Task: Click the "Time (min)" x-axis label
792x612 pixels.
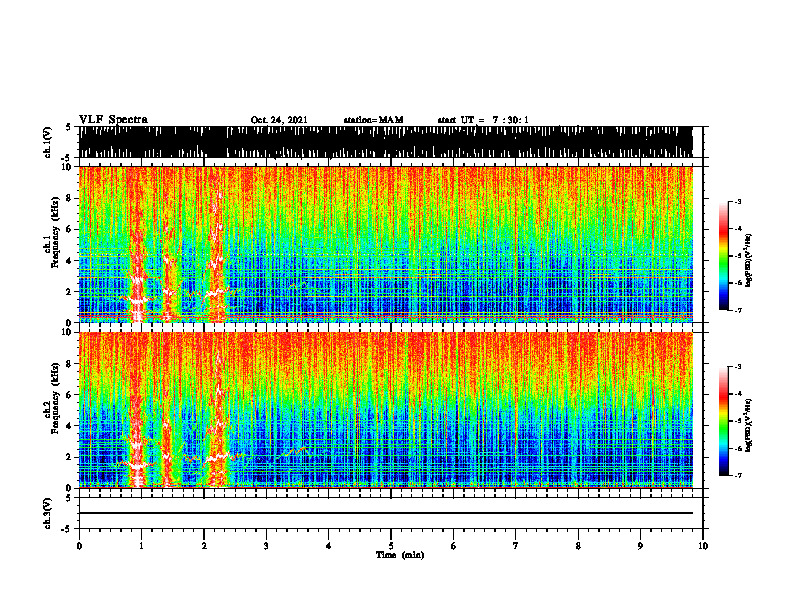Action: point(400,555)
